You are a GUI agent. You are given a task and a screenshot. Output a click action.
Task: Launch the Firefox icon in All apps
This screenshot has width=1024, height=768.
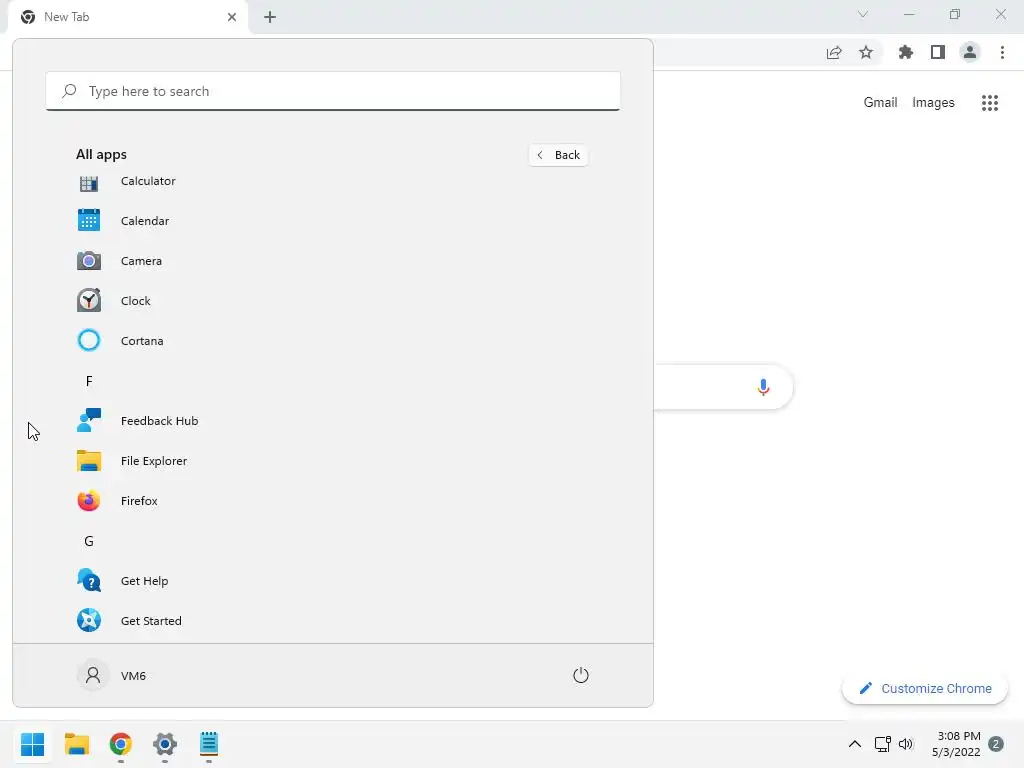pyautogui.click(x=89, y=501)
